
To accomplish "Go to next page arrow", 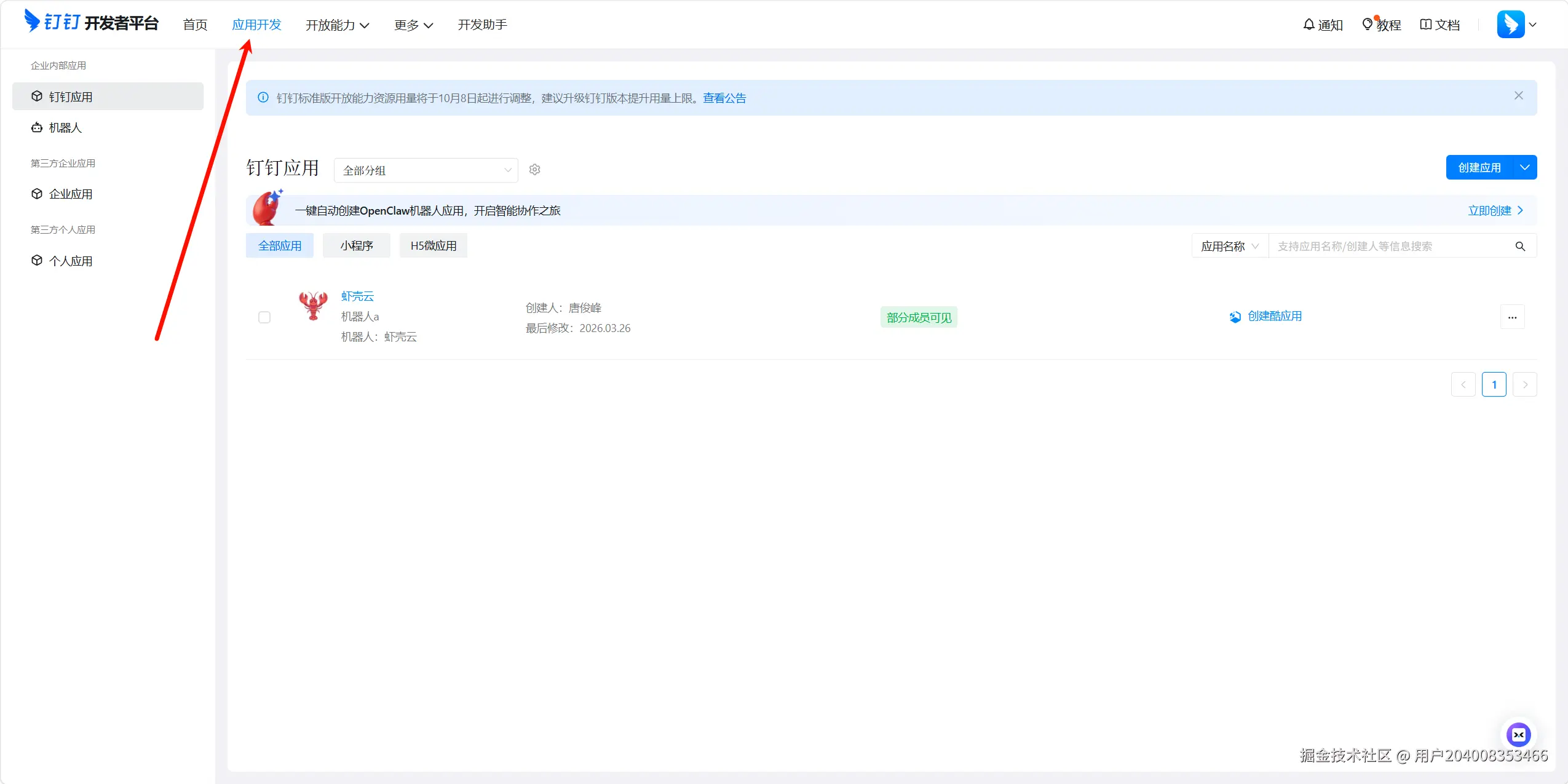I will [x=1525, y=384].
